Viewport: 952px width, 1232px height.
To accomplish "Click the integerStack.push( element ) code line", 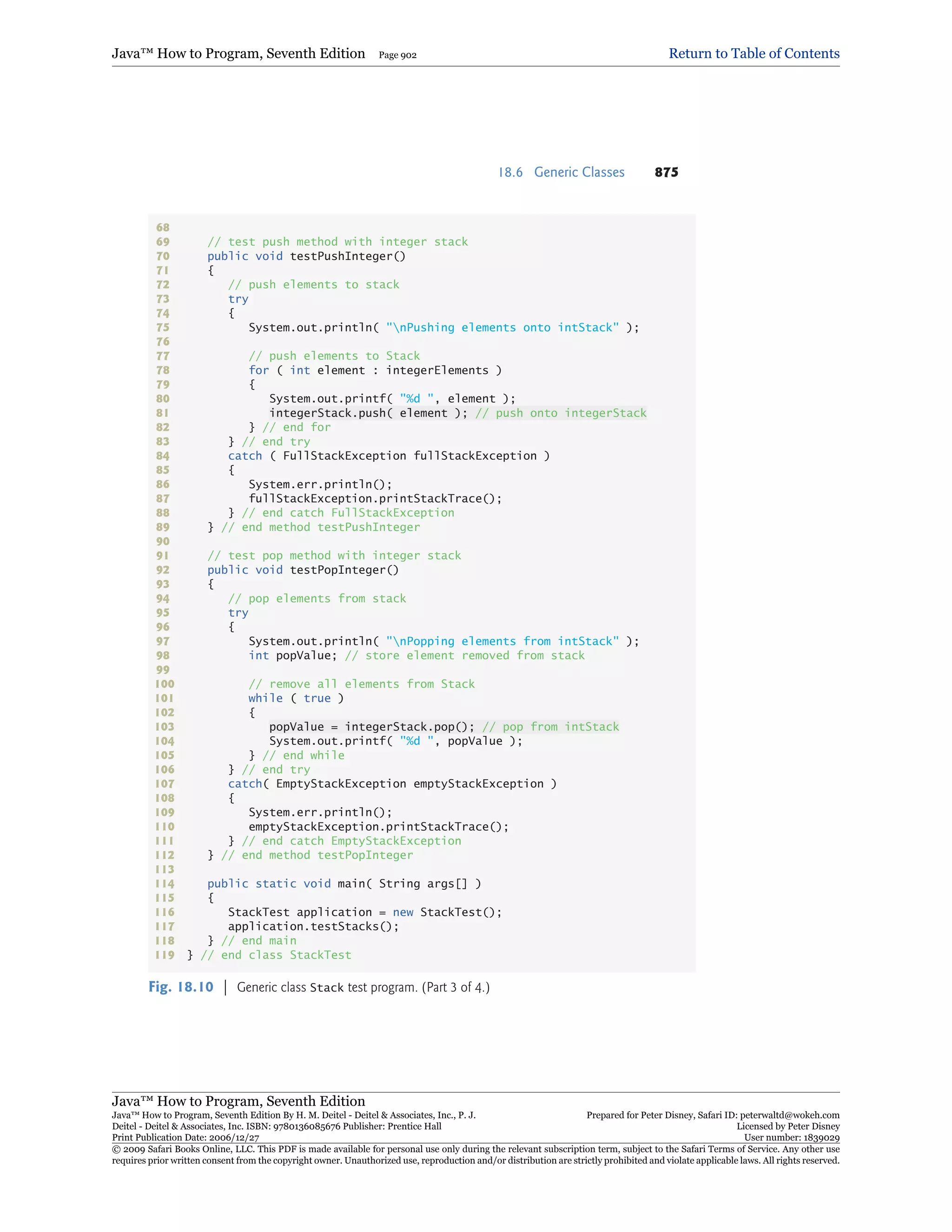I will coord(368,413).
